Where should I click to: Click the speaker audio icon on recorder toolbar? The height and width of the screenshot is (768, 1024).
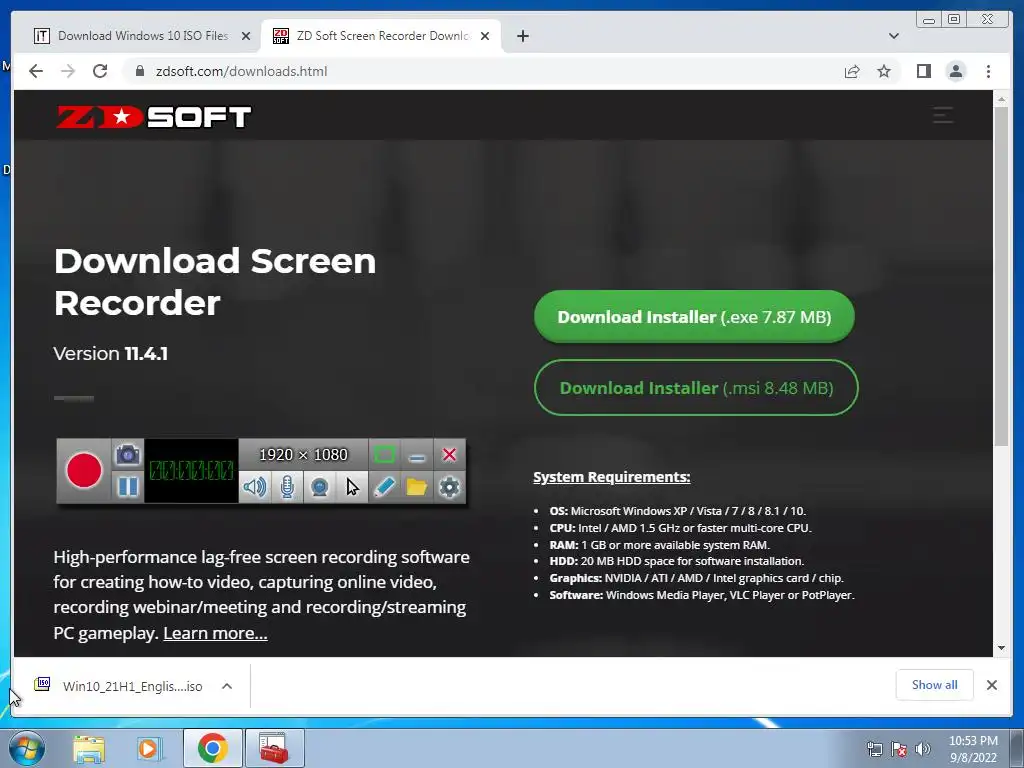(255, 487)
